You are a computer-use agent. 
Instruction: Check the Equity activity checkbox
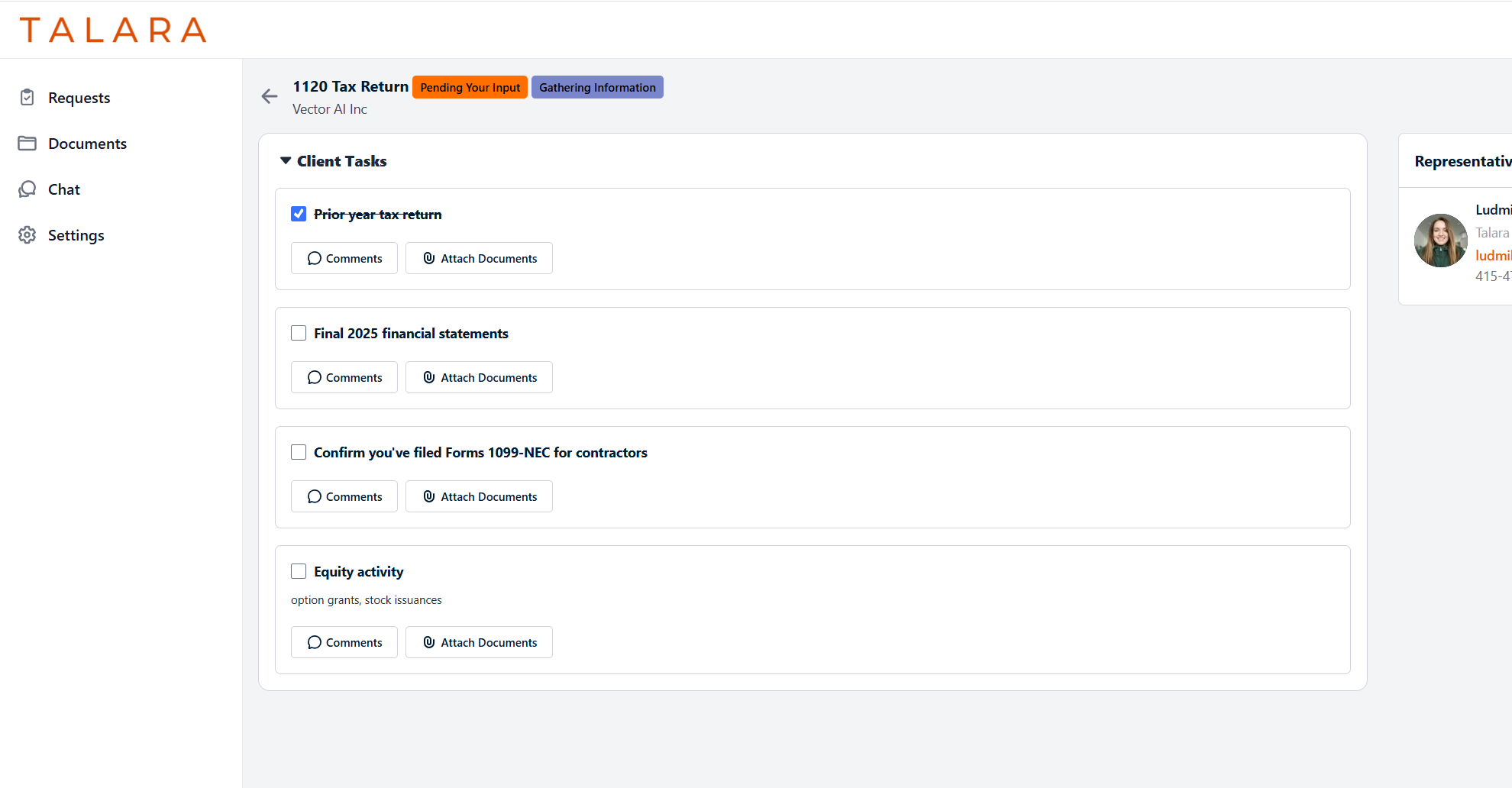point(299,571)
